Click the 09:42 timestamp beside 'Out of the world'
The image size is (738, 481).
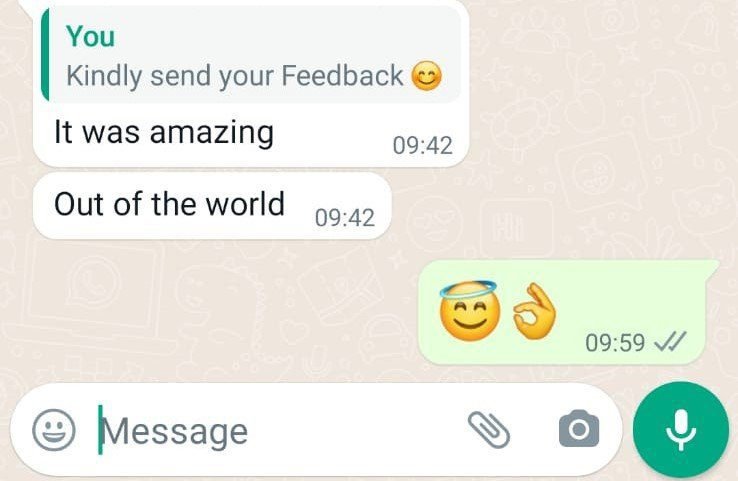(345, 217)
